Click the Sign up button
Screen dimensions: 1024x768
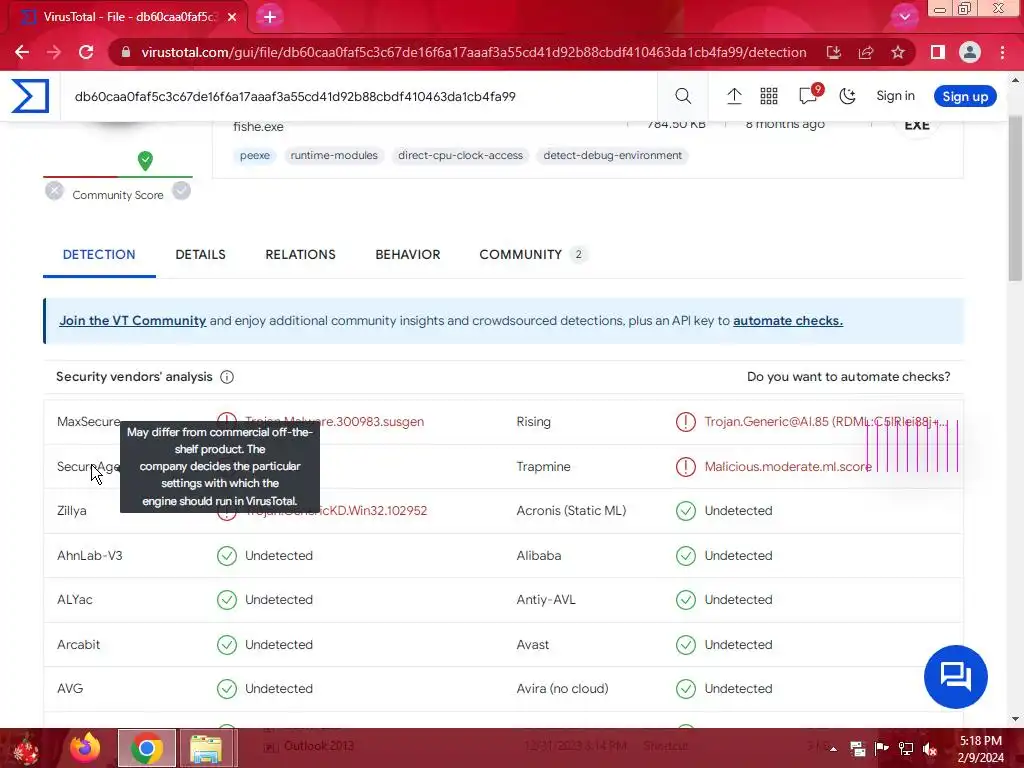pyautogui.click(x=965, y=96)
